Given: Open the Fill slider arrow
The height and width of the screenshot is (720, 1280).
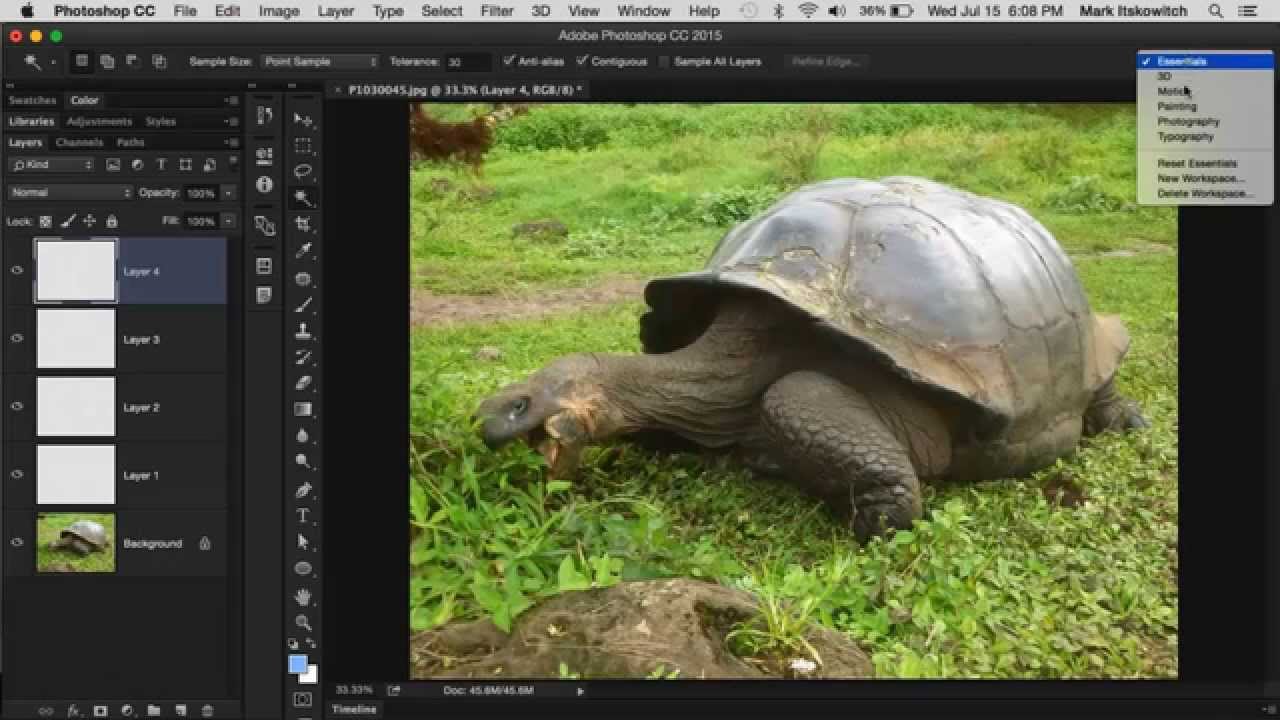Looking at the screenshot, I should pyautogui.click(x=229, y=221).
